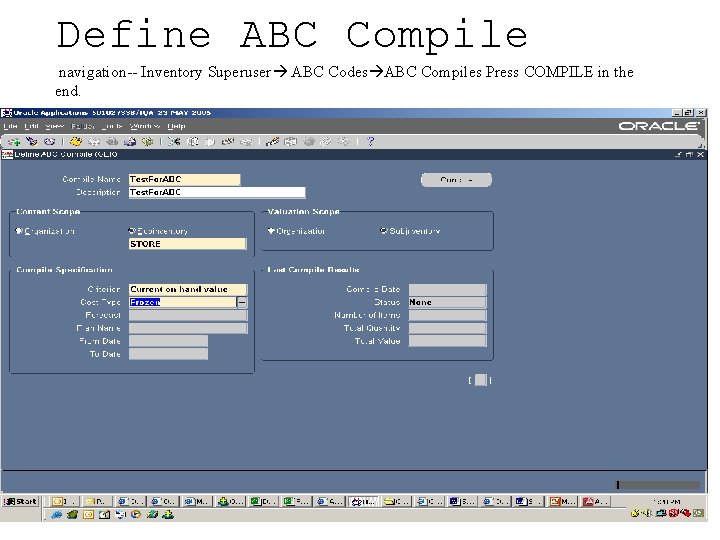The width and height of the screenshot is (720, 540).
Task: Click the Compile button
Action: (x=456, y=180)
